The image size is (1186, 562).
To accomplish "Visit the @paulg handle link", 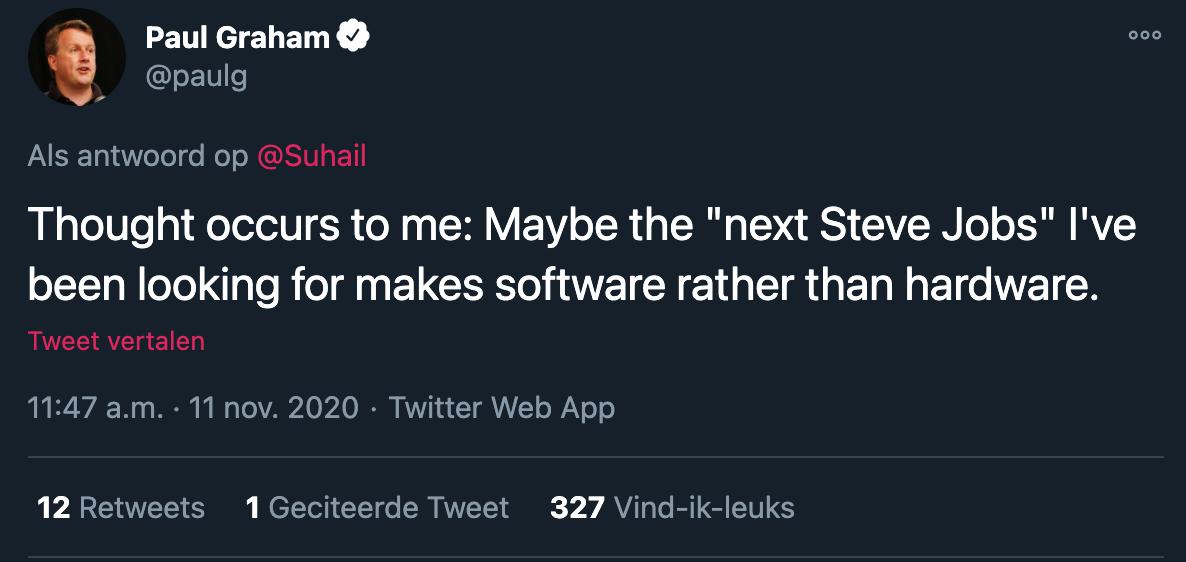I will pos(196,76).
